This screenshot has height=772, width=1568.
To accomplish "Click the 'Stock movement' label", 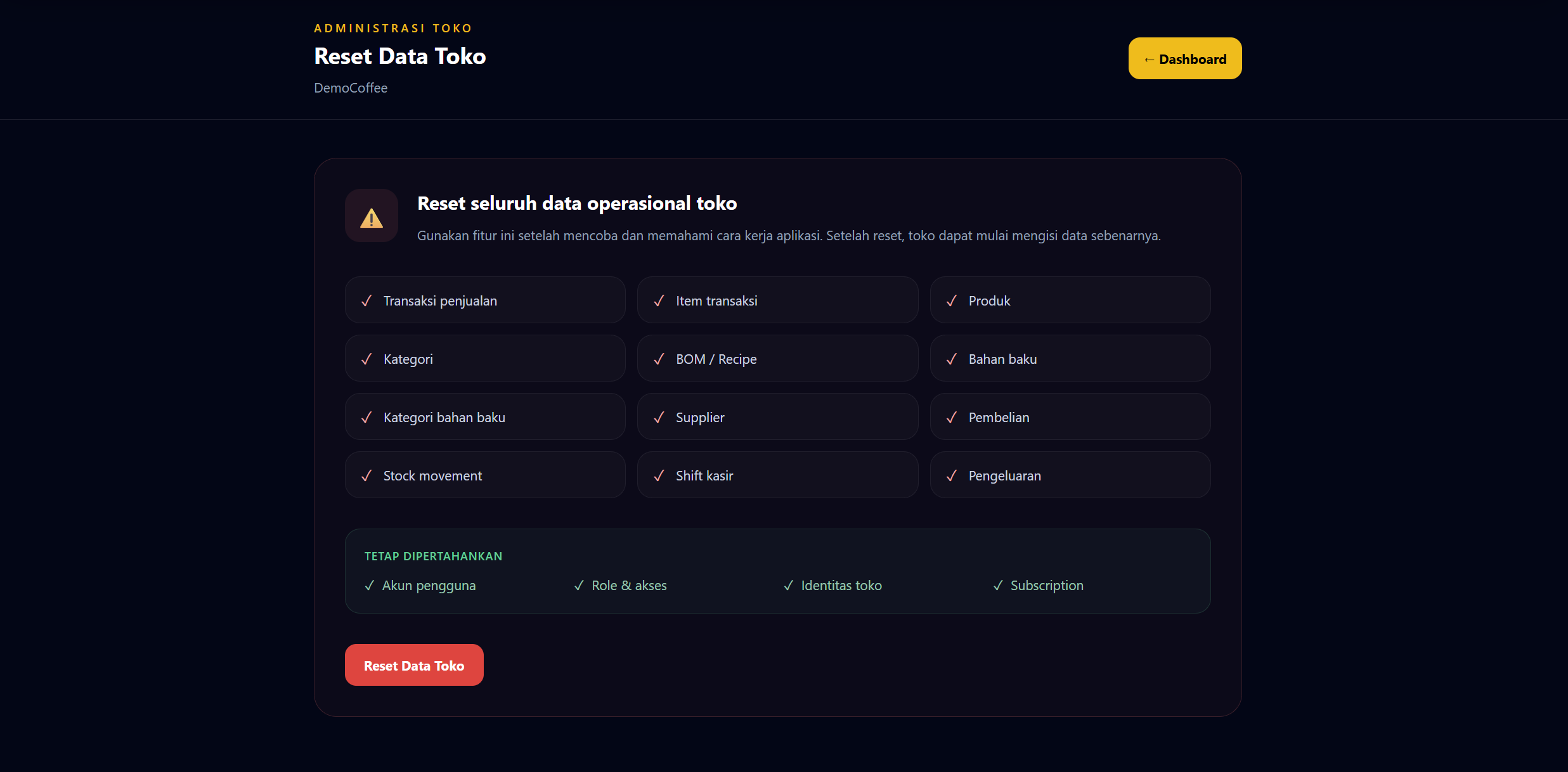I will coord(432,475).
